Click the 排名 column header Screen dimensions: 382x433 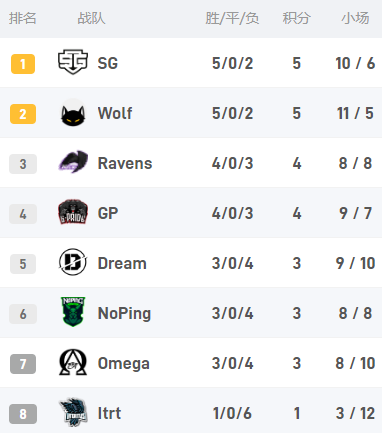pyautogui.click(x=23, y=18)
